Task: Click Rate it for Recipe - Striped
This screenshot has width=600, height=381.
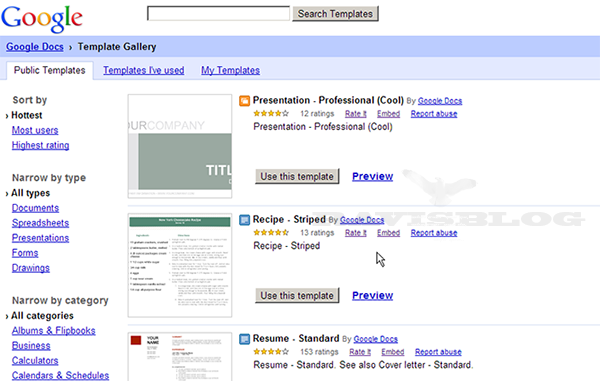Action: coord(355,233)
